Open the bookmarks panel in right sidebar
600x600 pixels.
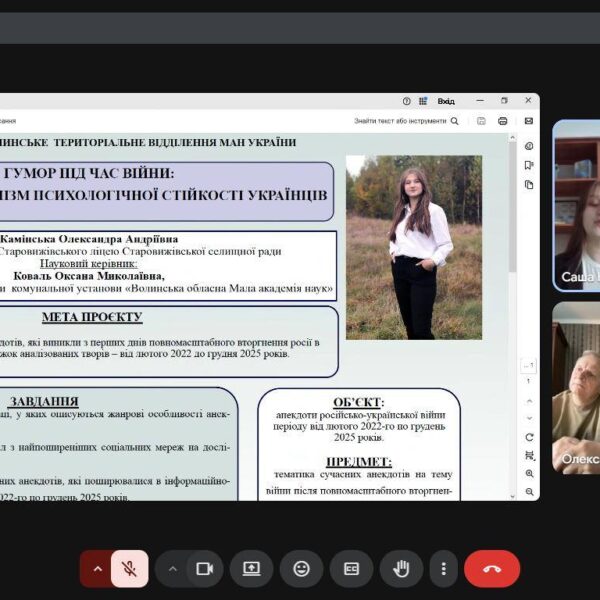[x=529, y=166]
